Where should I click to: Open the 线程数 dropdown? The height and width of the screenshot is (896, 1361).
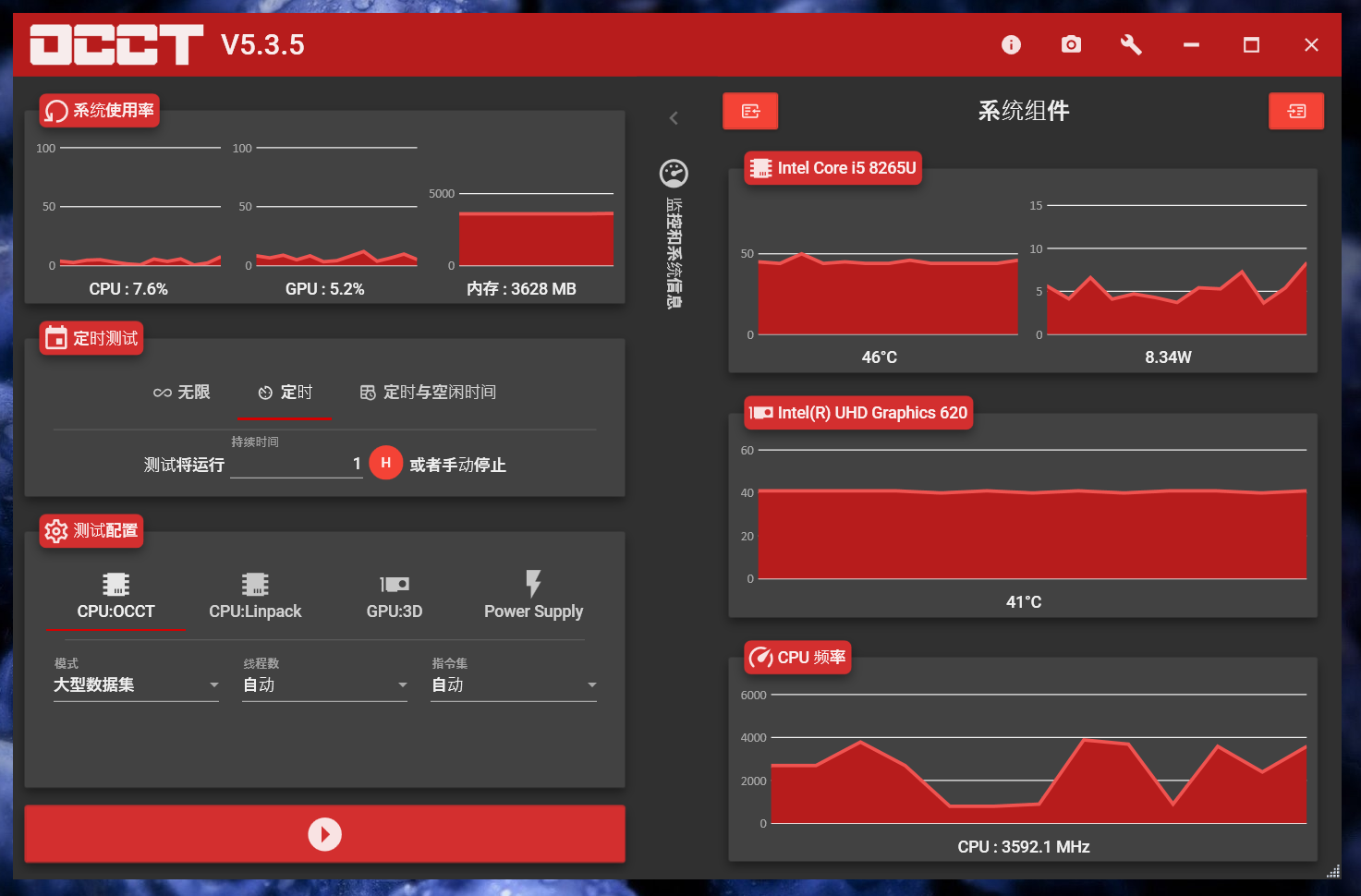(324, 684)
